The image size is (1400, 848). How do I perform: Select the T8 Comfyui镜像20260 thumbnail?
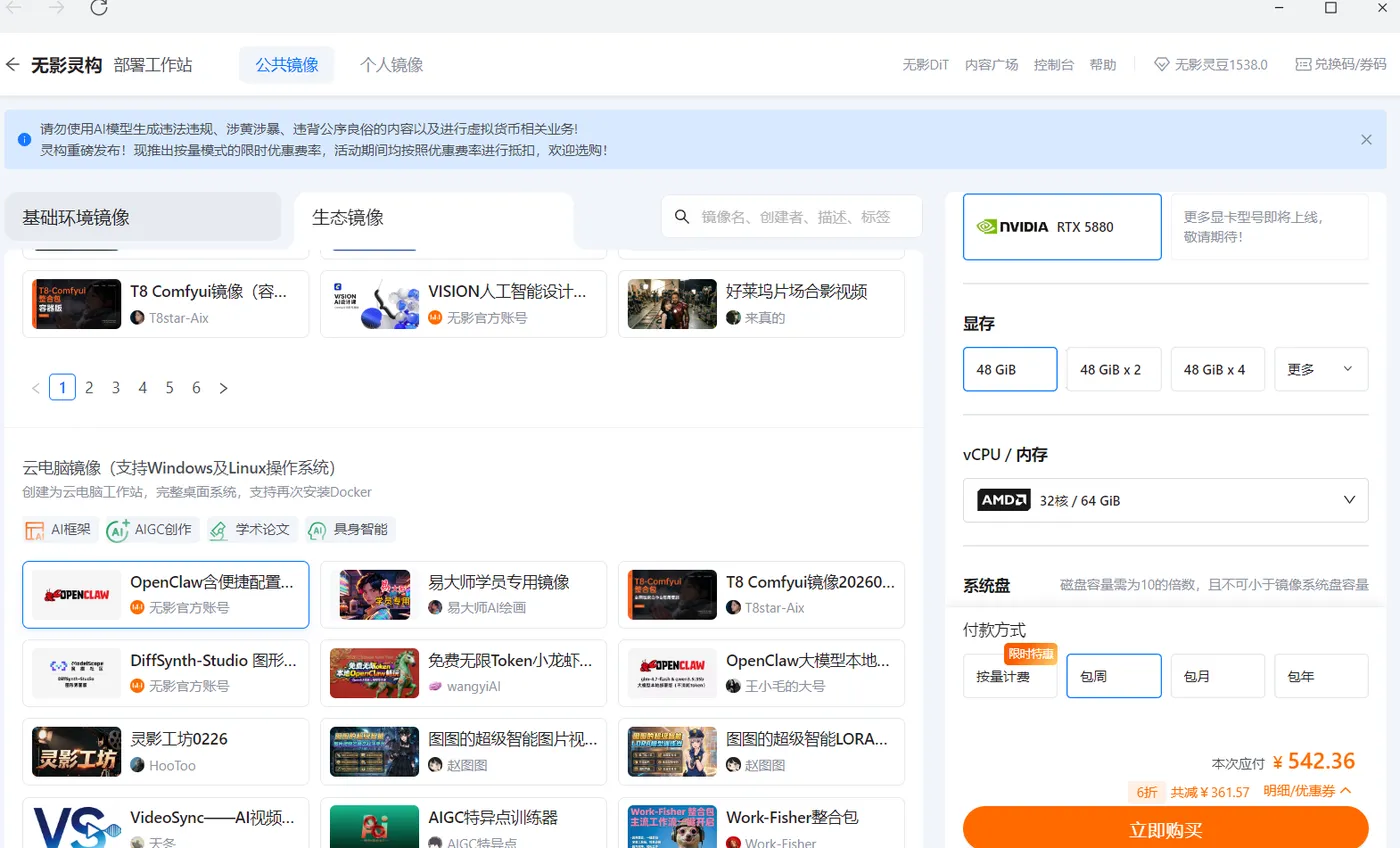click(x=673, y=595)
